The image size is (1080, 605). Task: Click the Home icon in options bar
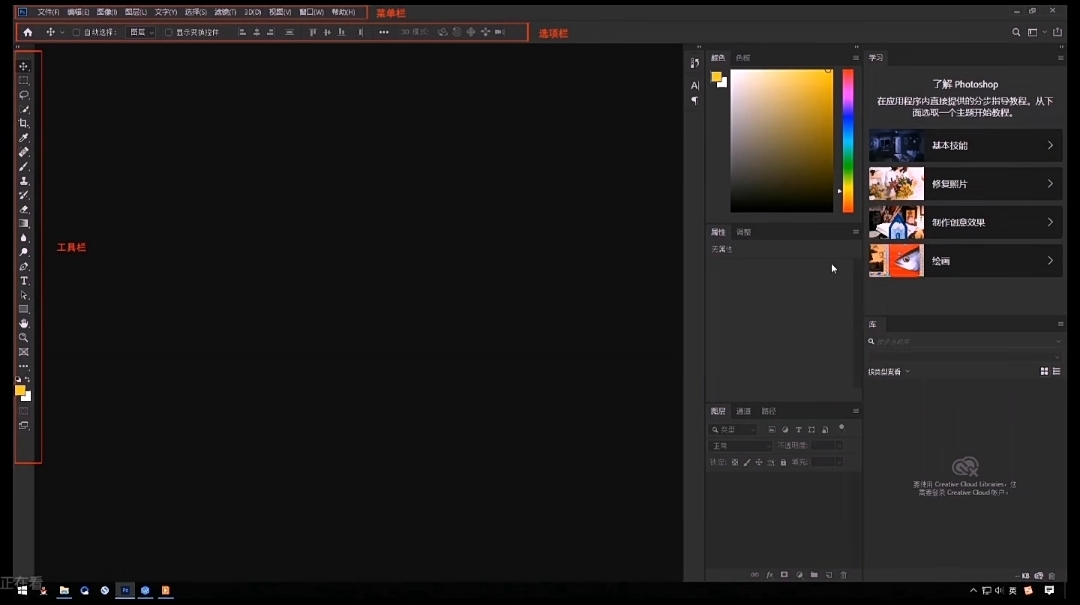pyautogui.click(x=28, y=32)
